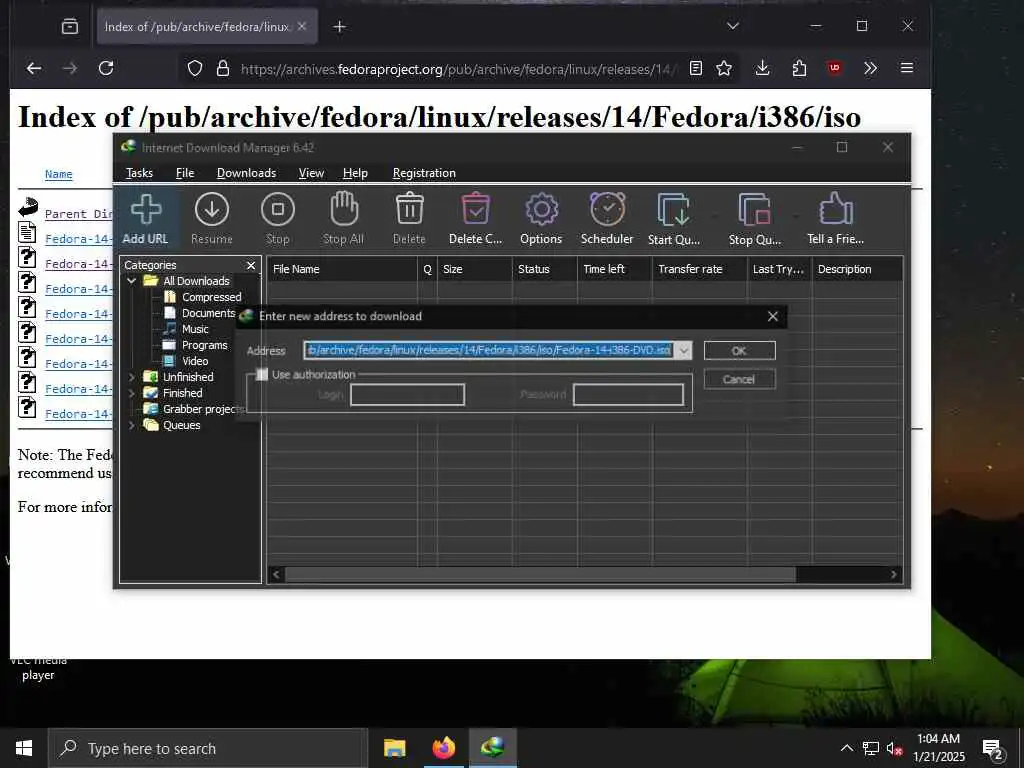Click the Tell a Friend thumbs-up icon
Viewport: 1024px width, 768px height.
coord(836,218)
